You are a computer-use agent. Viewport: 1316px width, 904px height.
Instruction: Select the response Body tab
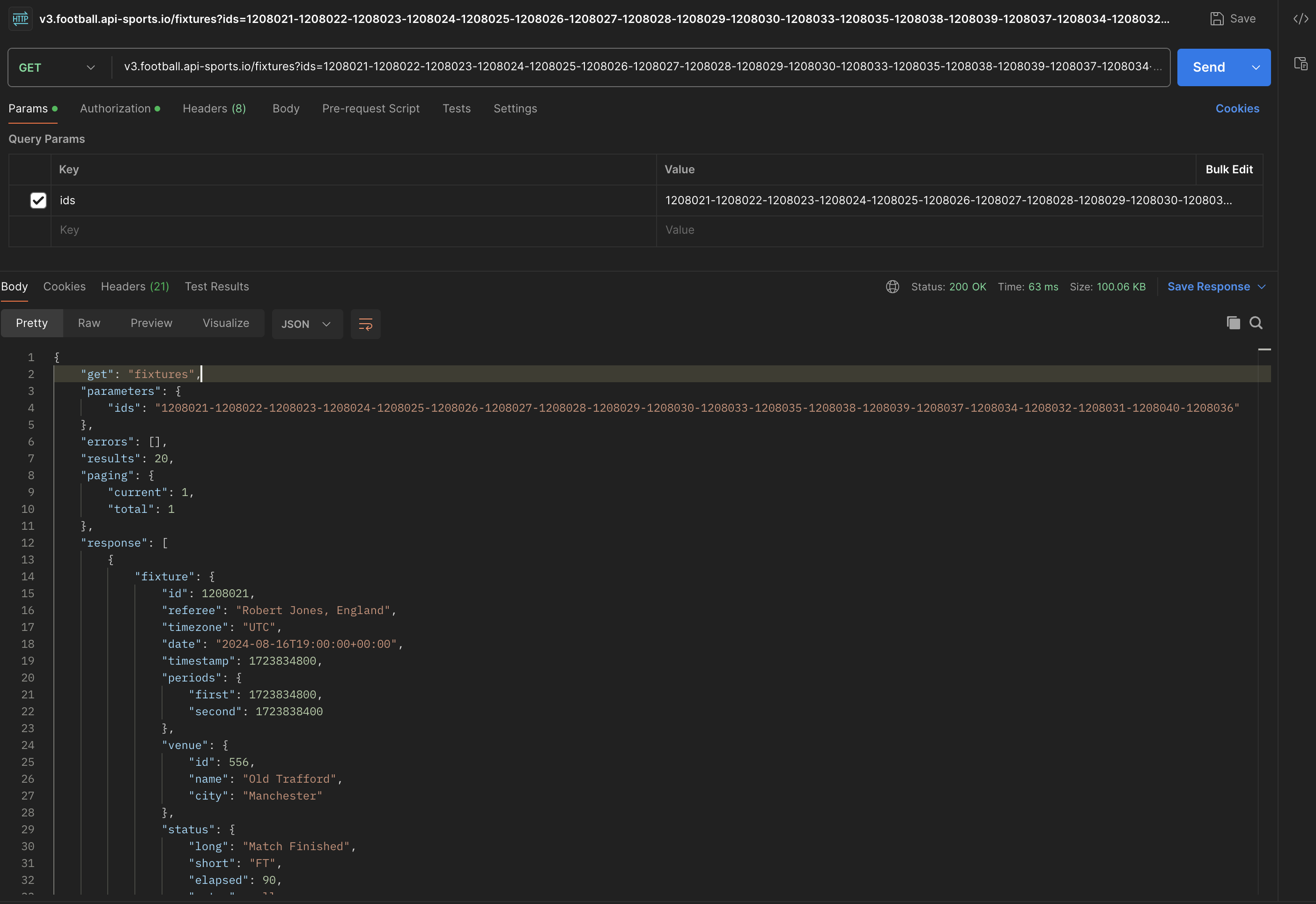pos(14,287)
